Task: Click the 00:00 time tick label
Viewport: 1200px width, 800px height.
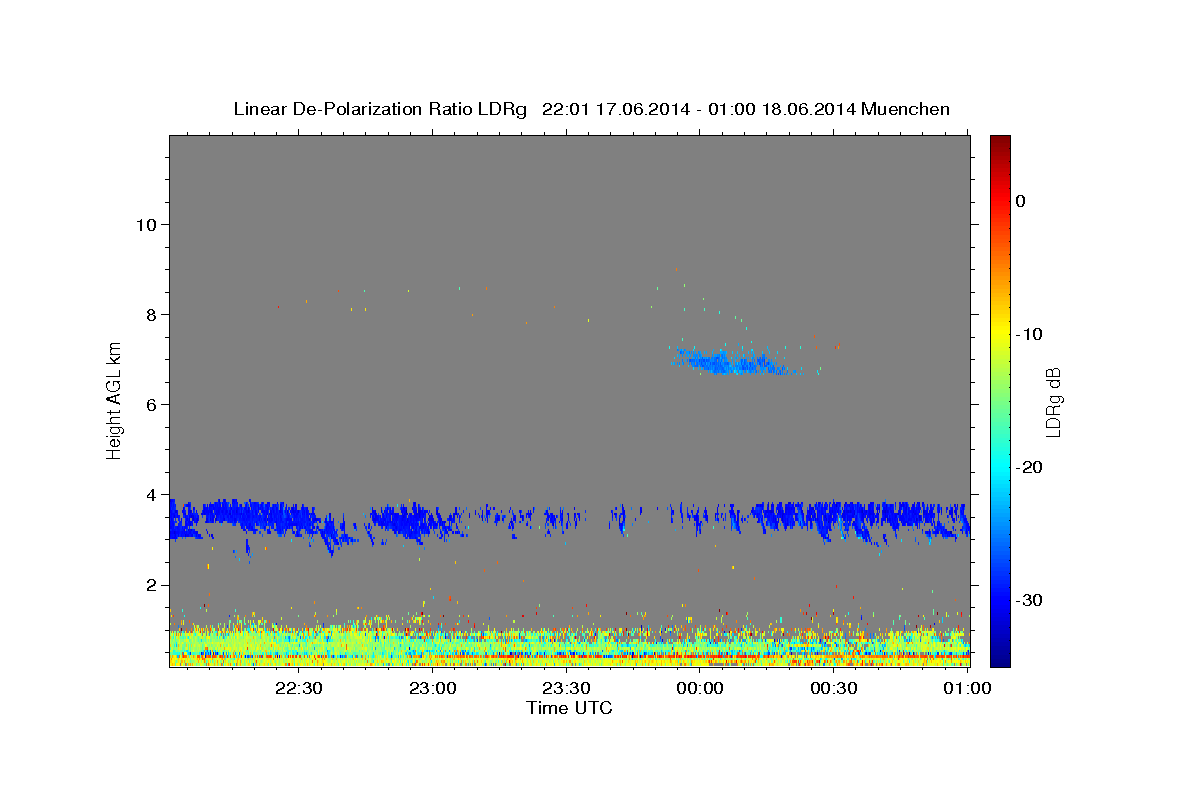Action: [x=700, y=688]
